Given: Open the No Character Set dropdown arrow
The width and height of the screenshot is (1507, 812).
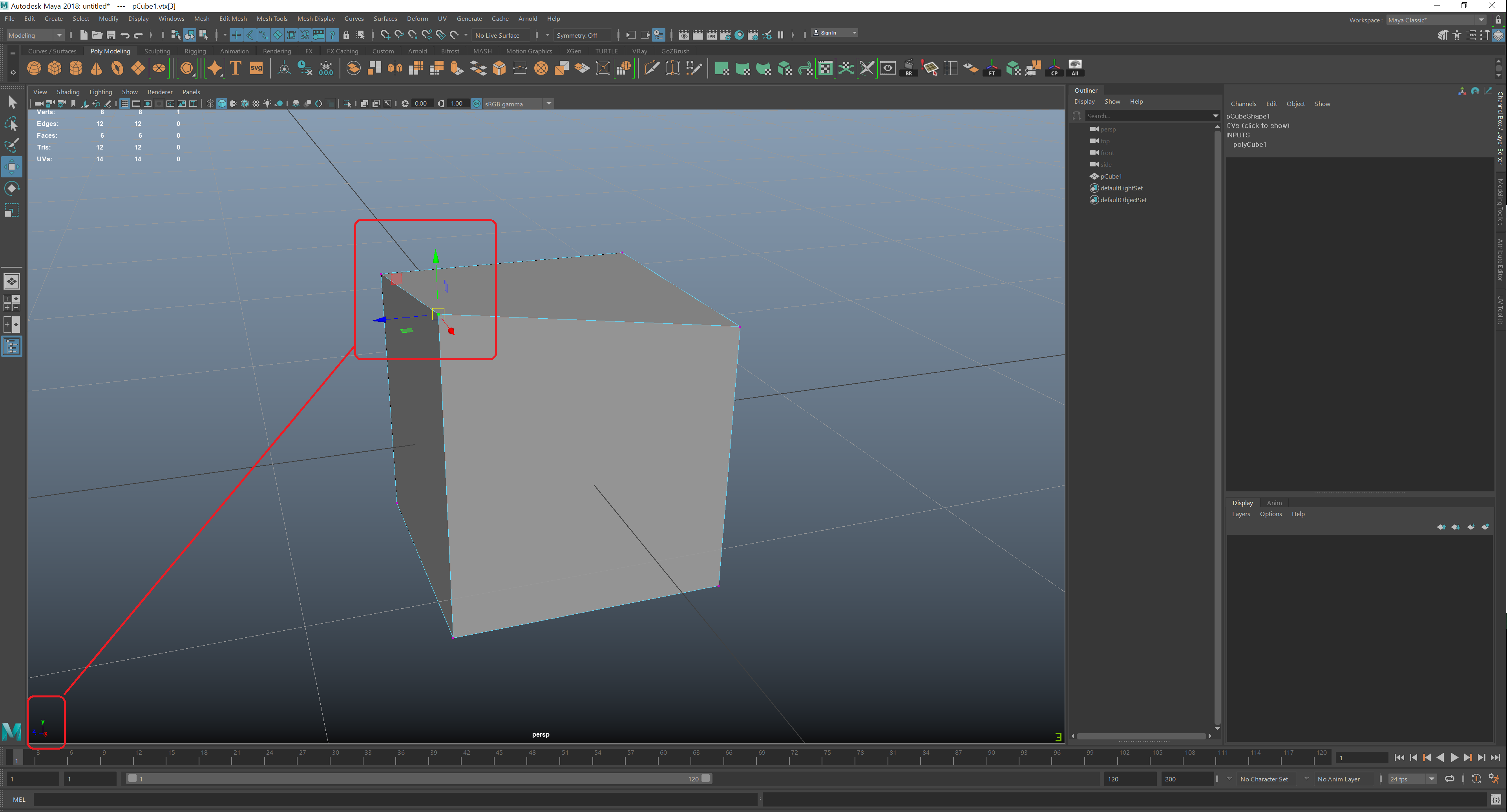Looking at the screenshot, I should [x=1229, y=779].
